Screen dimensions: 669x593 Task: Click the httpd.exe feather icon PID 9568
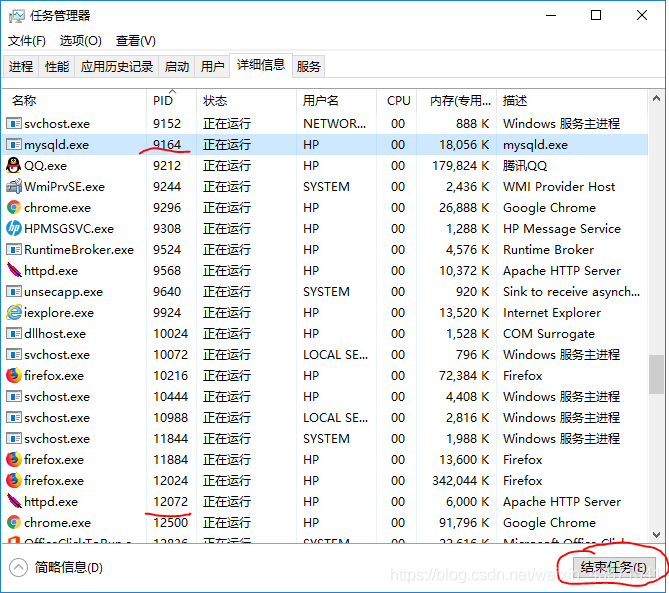pos(14,270)
